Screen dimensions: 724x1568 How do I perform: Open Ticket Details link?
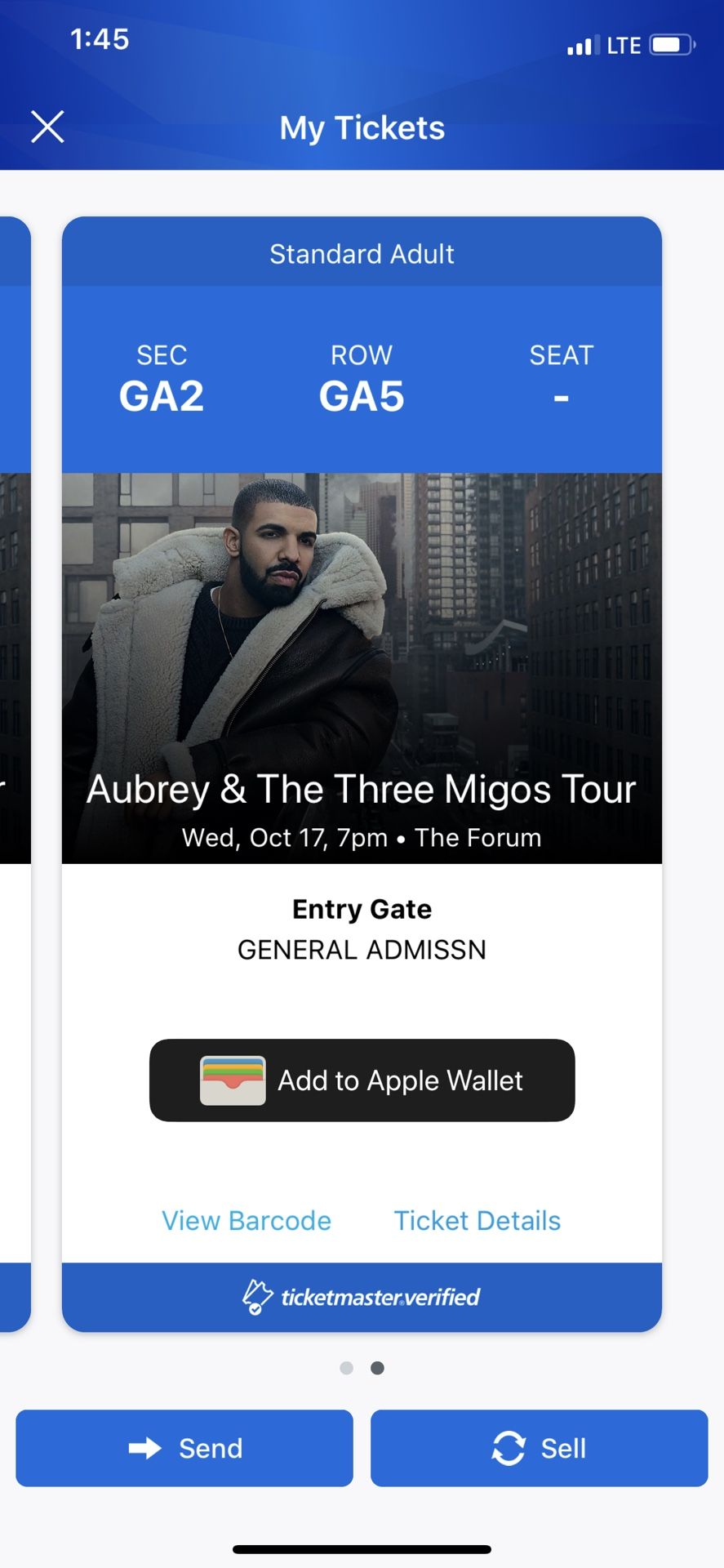coord(477,1220)
